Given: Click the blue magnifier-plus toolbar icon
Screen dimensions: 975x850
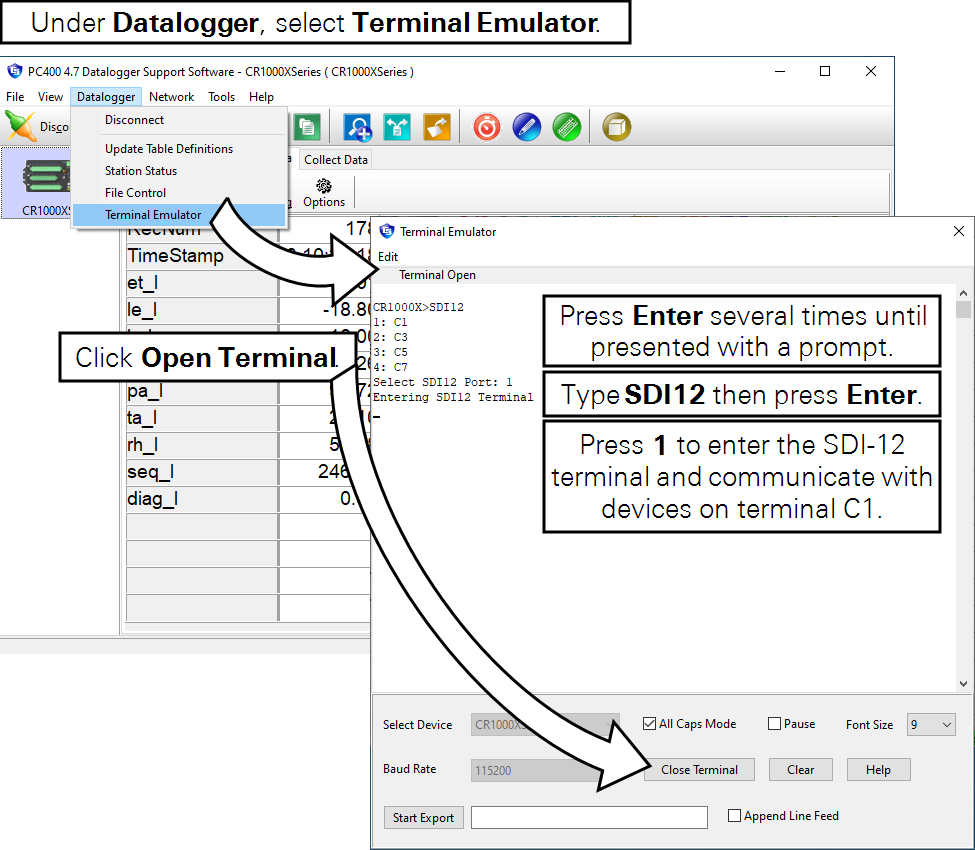Looking at the screenshot, I should pyautogui.click(x=357, y=127).
